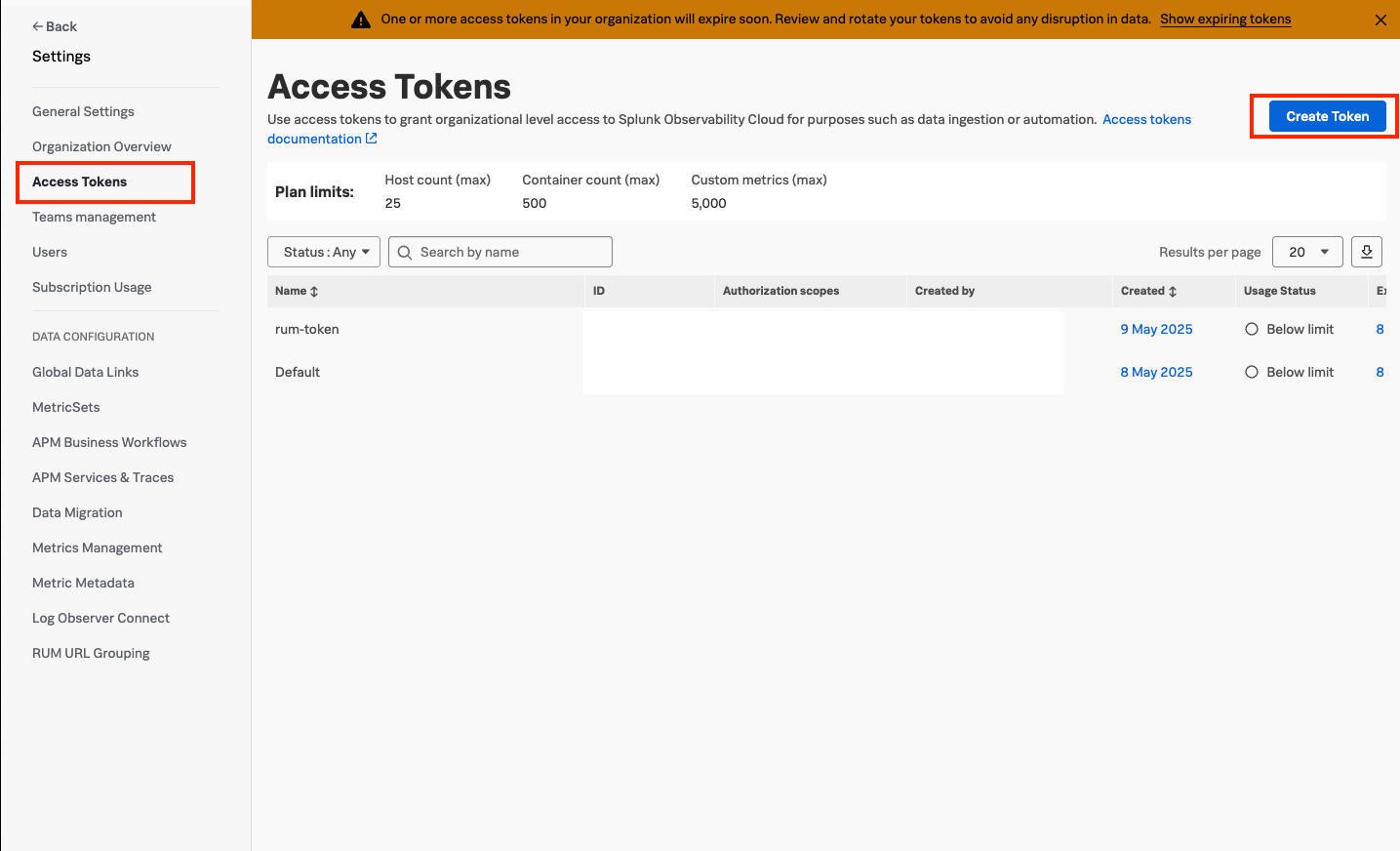Click Show expiring tokens link
The height and width of the screenshot is (851, 1400).
[x=1225, y=19]
